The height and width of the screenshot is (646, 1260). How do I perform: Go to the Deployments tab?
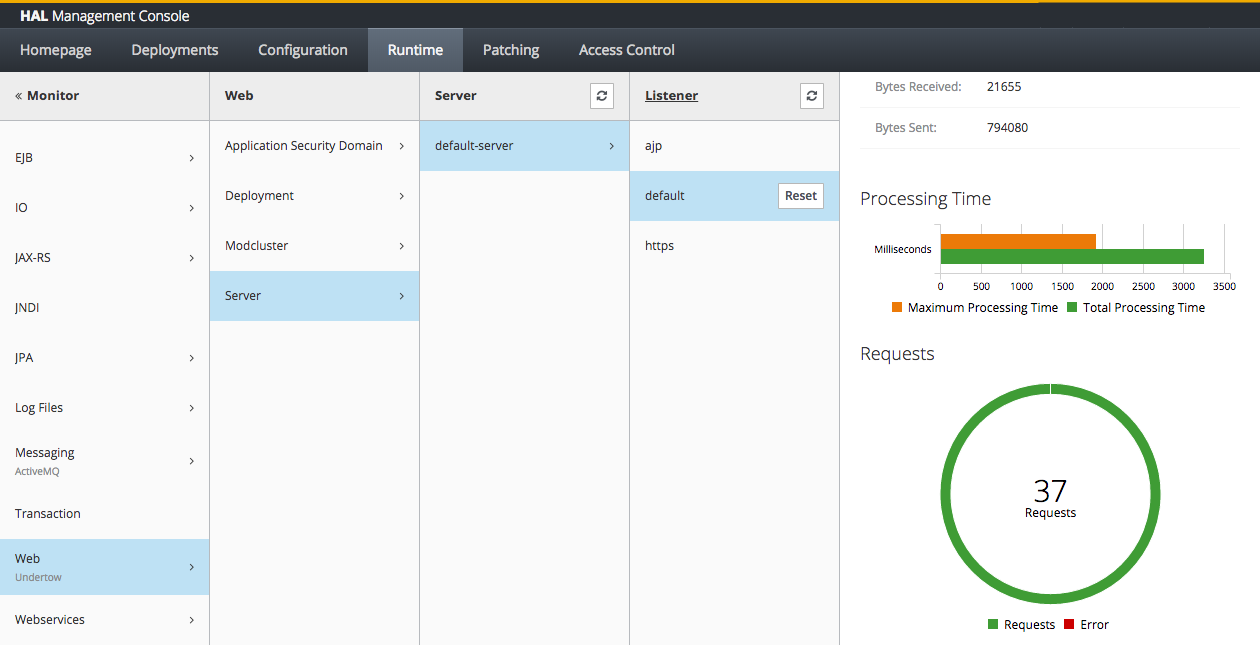click(175, 50)
